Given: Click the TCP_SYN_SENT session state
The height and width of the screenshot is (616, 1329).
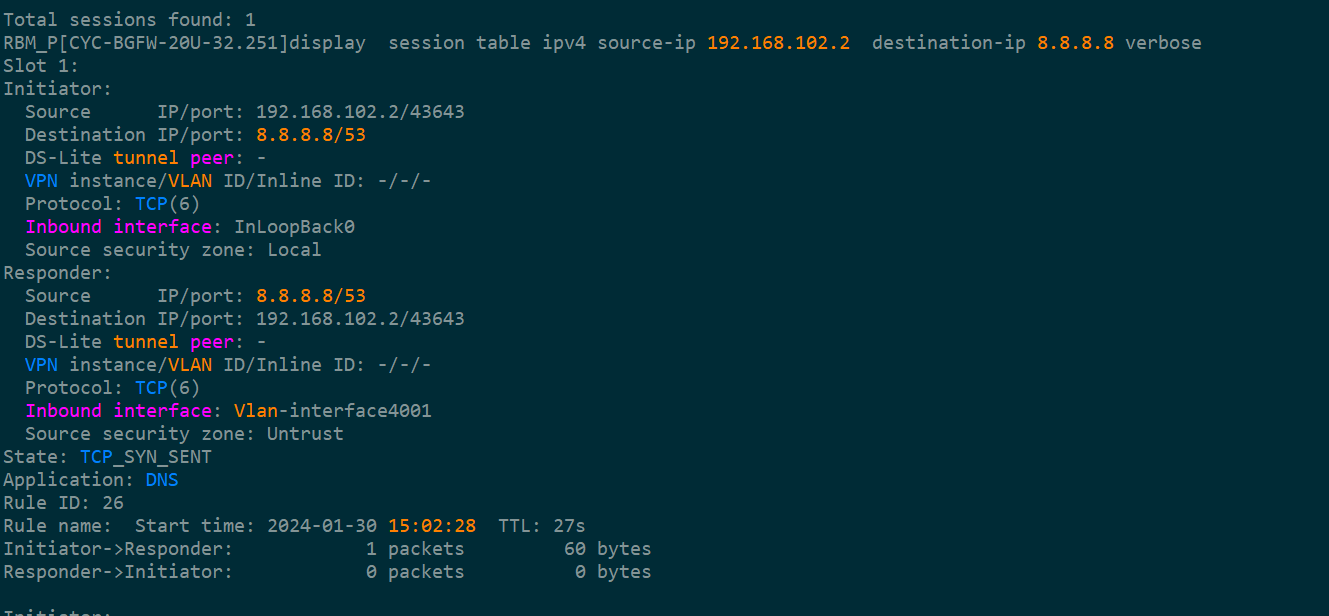Looking at the screenshot, I should (146, 457).
